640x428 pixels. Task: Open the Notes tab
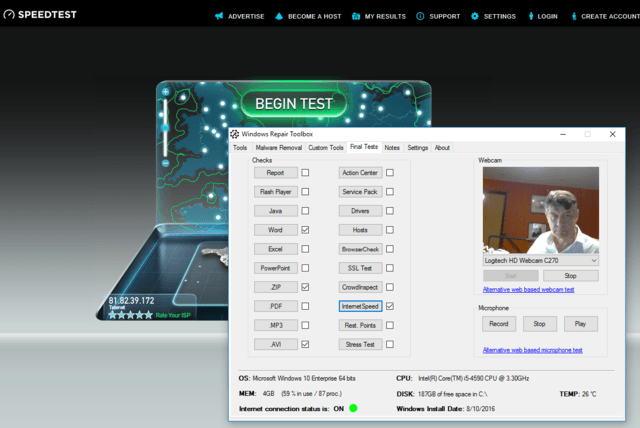tap(392, 148)
